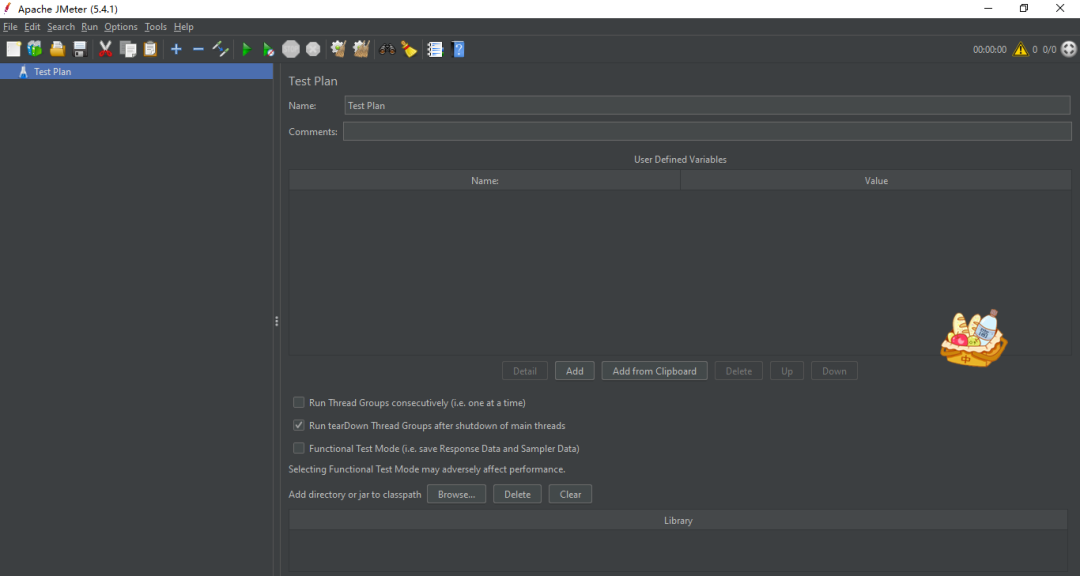Click Add from Clipboard button
1080x576 pixels.
[654, 371]
